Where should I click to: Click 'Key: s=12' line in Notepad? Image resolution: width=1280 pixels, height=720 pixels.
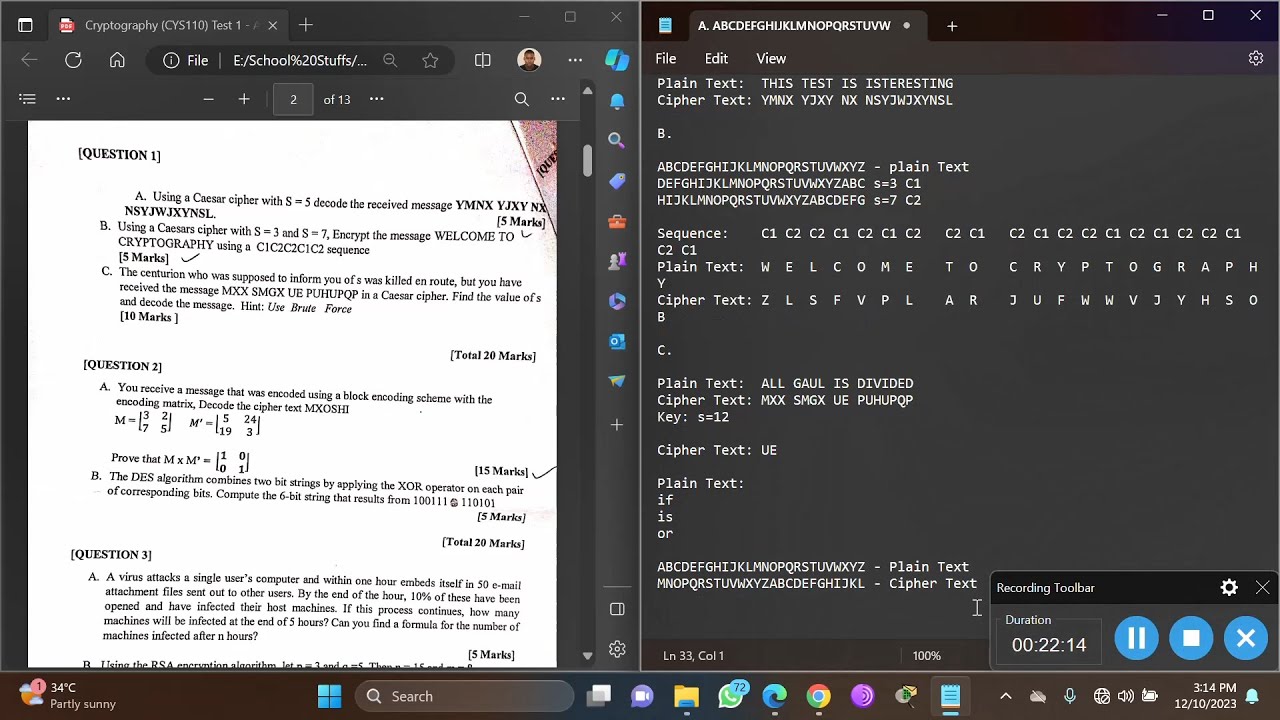[x=693, y=417]
